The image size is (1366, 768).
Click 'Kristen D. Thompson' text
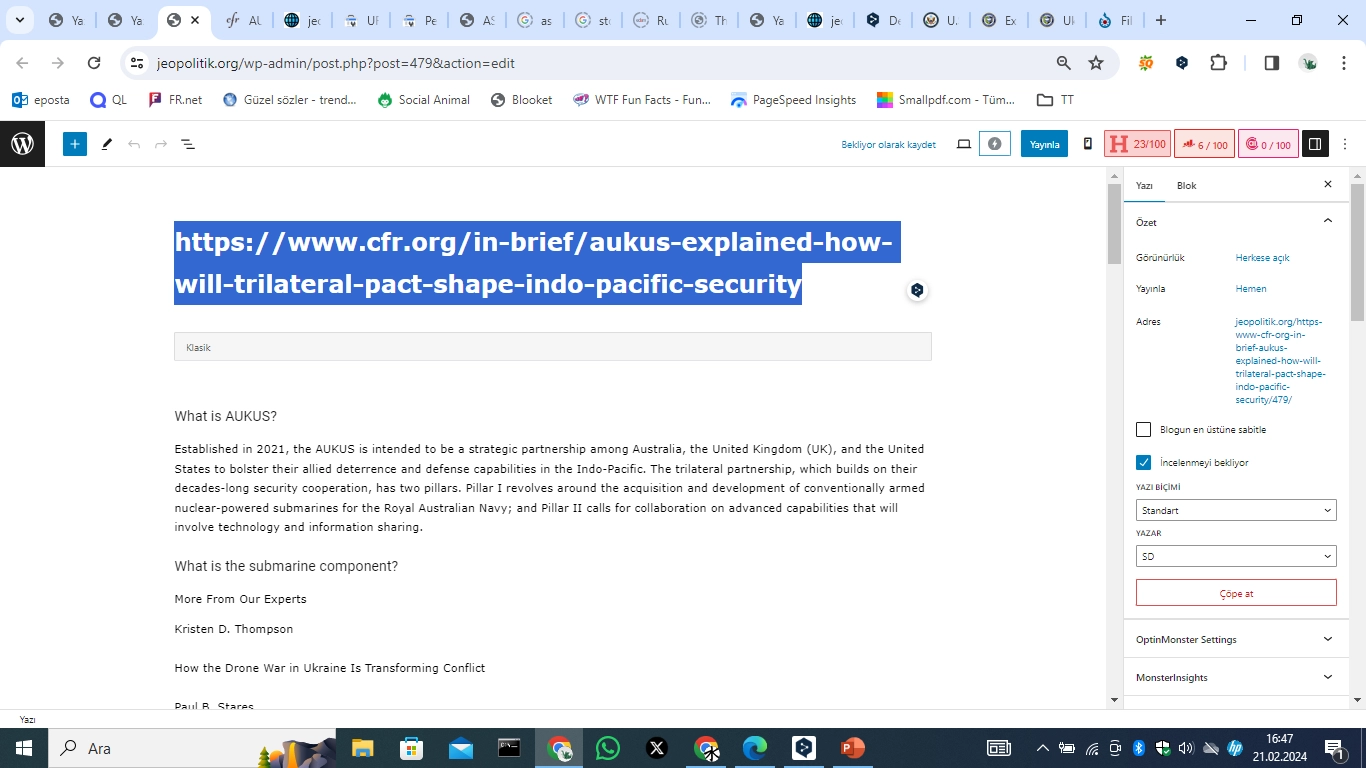(x=234, y=629)
